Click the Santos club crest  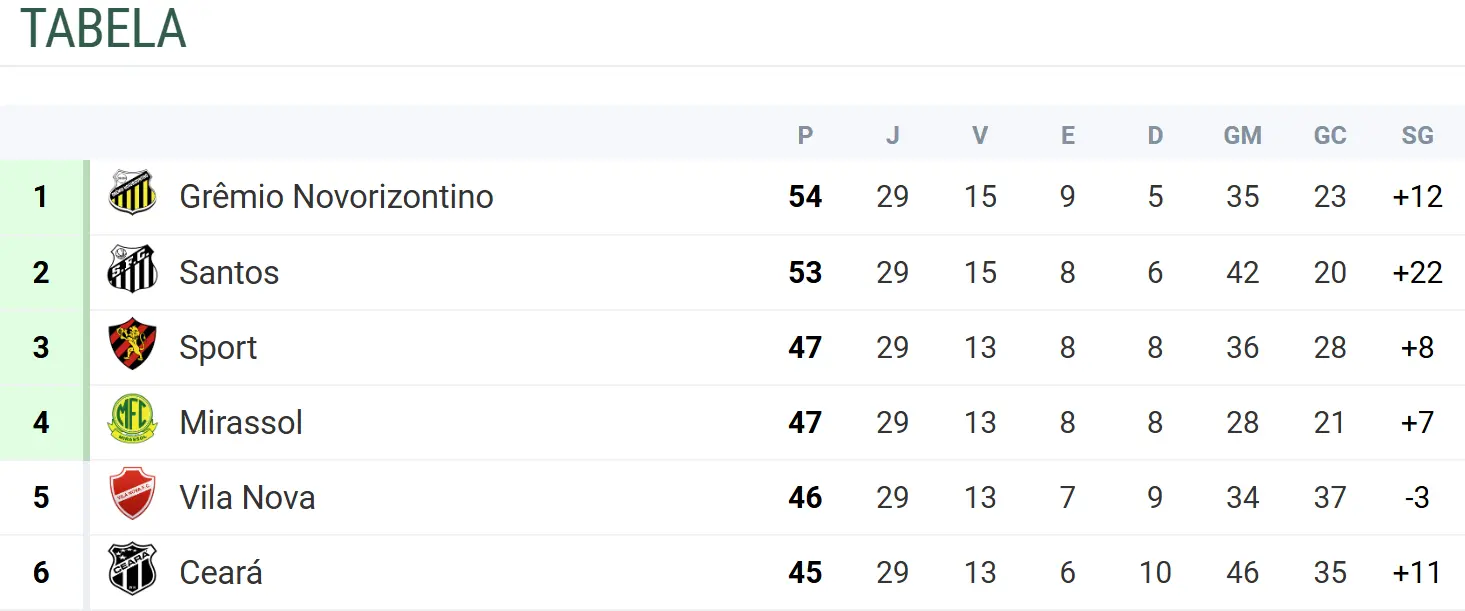tap(132, 270)
